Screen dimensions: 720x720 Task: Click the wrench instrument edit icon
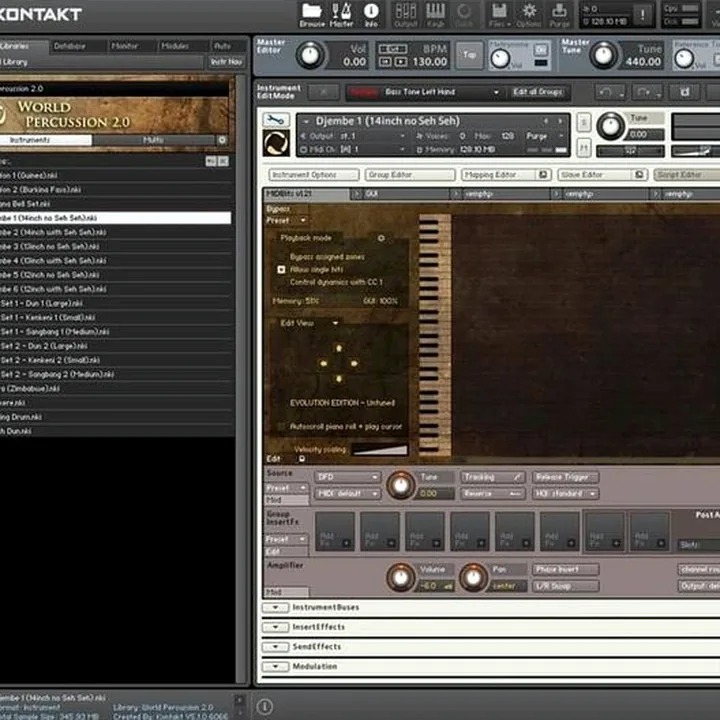(x=276, y=120)
